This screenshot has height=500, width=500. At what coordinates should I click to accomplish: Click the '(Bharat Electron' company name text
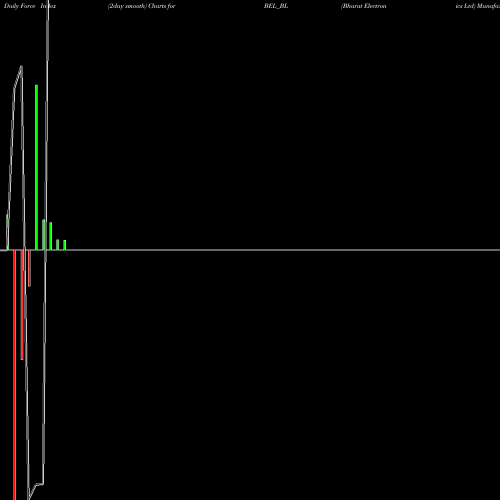pyautogui.click(x=363, y=6)
